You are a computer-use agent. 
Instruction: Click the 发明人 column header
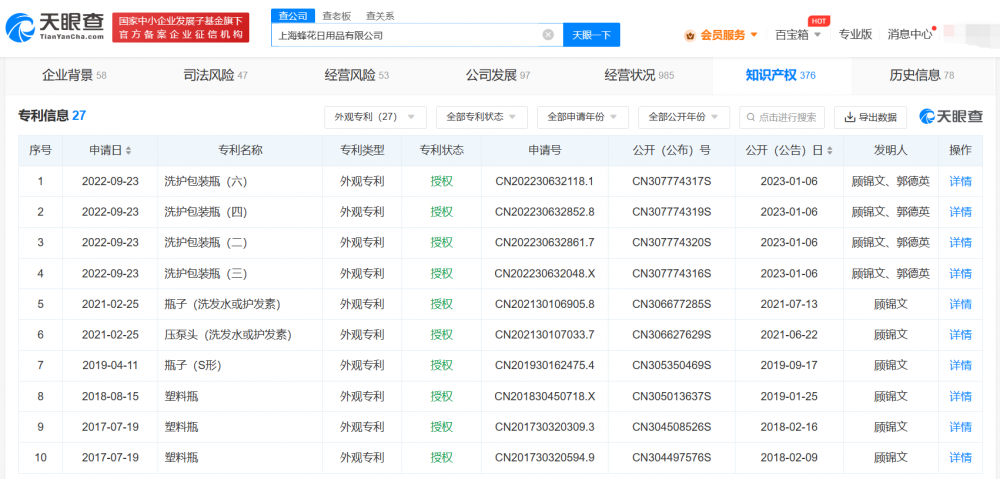[890, 151]
